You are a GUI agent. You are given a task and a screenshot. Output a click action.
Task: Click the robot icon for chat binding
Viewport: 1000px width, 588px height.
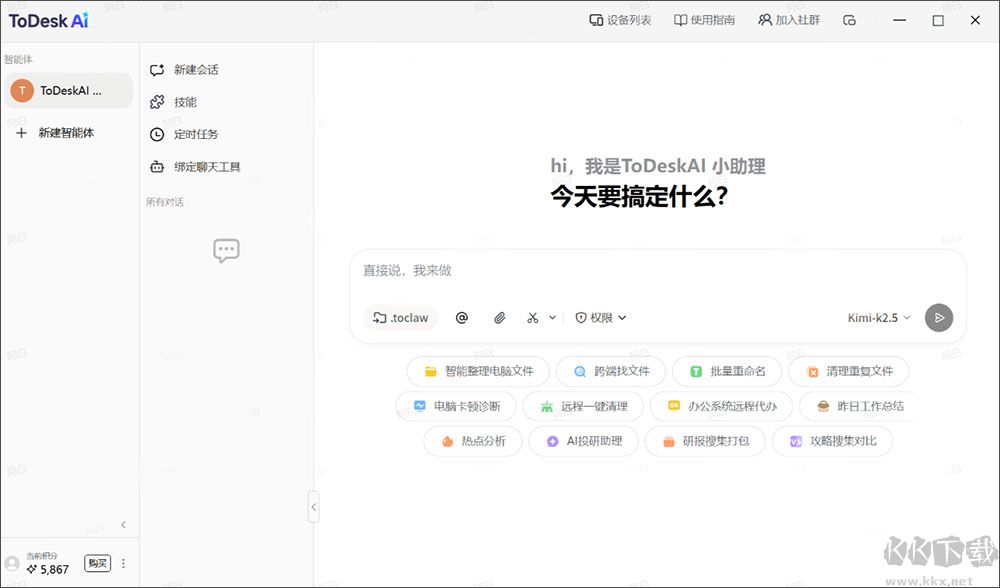[157, 167]
